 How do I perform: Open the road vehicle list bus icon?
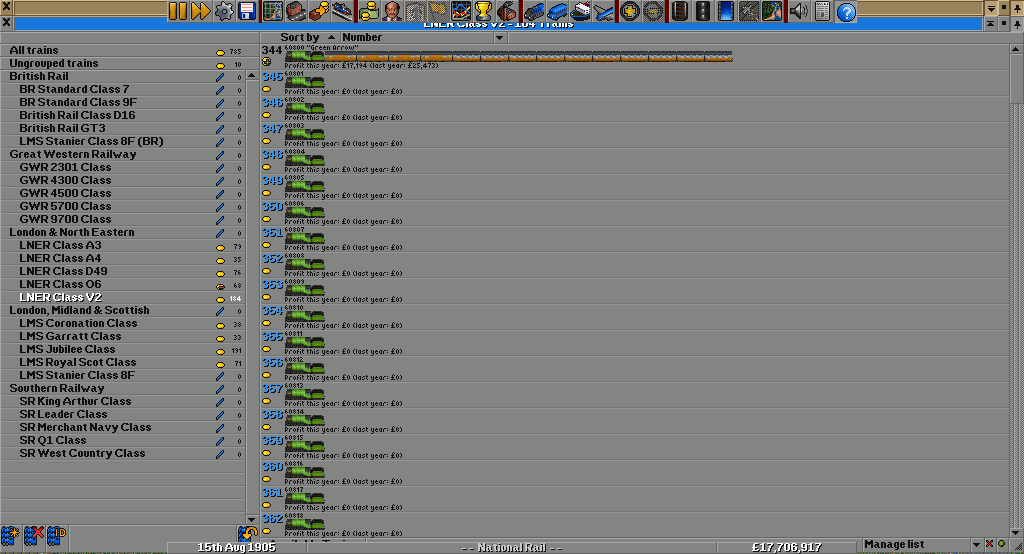[556, 11]
